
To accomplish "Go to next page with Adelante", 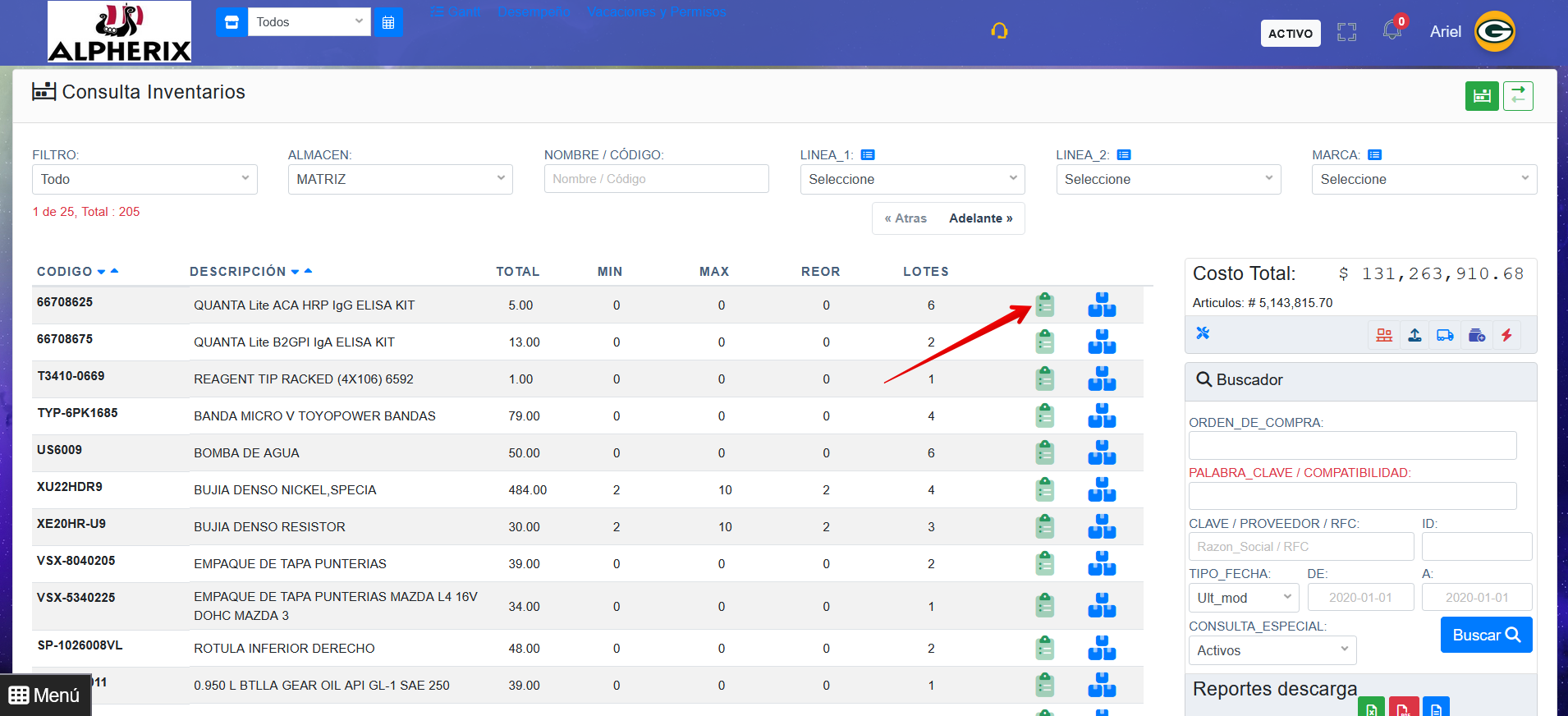I will (980, 218).
